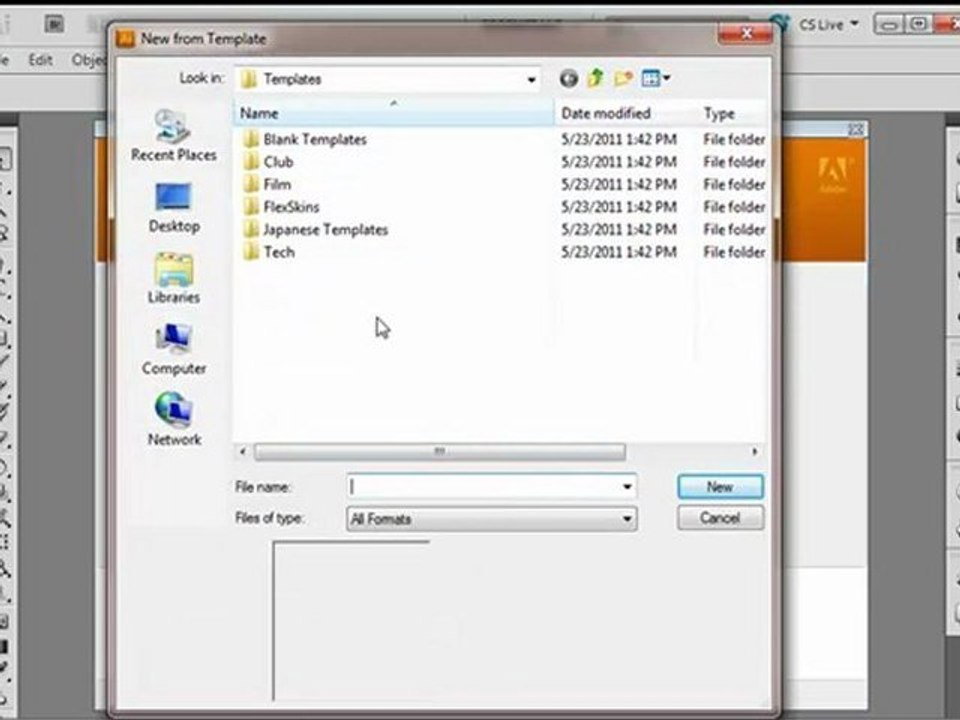Image resolution: width=960 pixels, height=720 pixels.
Task: Go up one folder level
Action: tap(596, 78)
